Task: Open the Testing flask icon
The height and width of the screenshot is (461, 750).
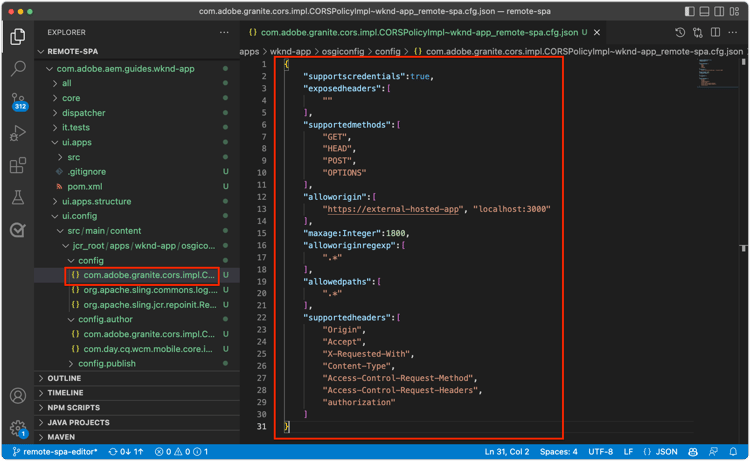Action: coord(18,198)
